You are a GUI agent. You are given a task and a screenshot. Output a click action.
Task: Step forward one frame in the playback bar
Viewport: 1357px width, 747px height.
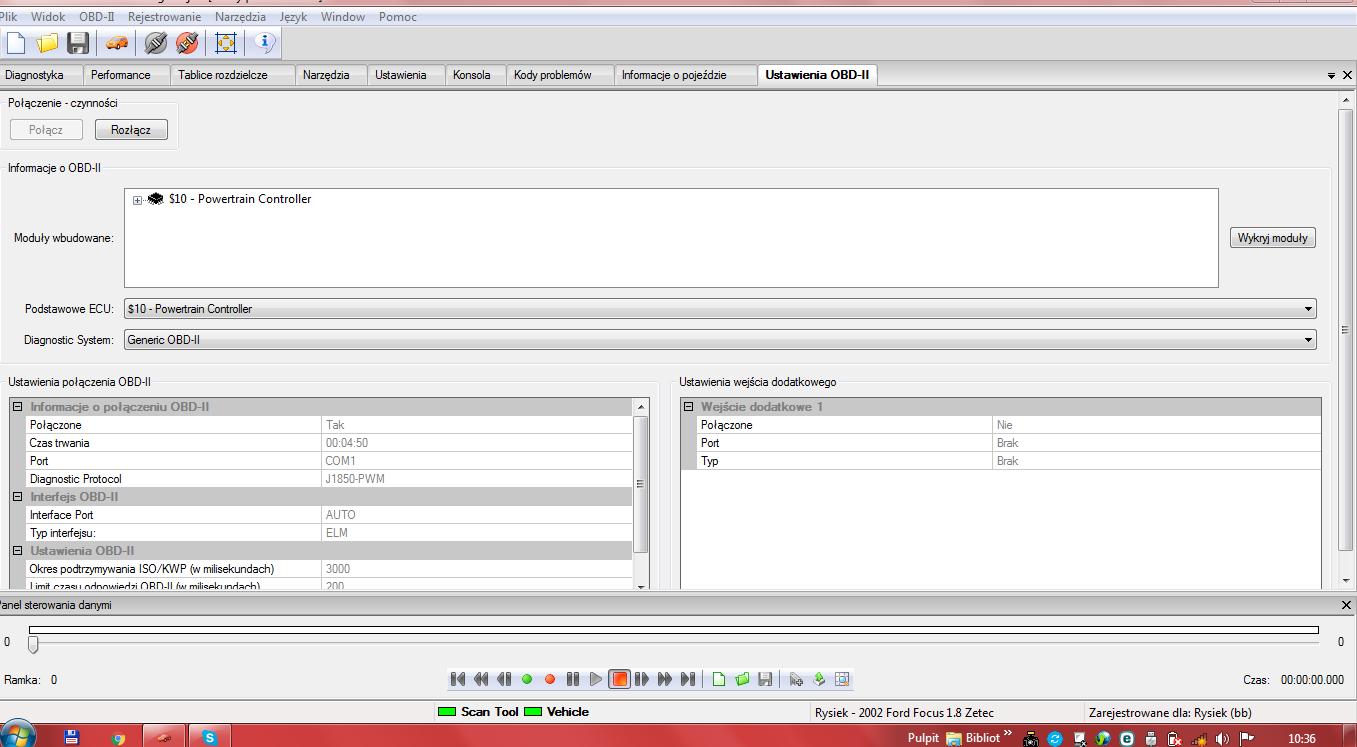(x=642, y=679)
